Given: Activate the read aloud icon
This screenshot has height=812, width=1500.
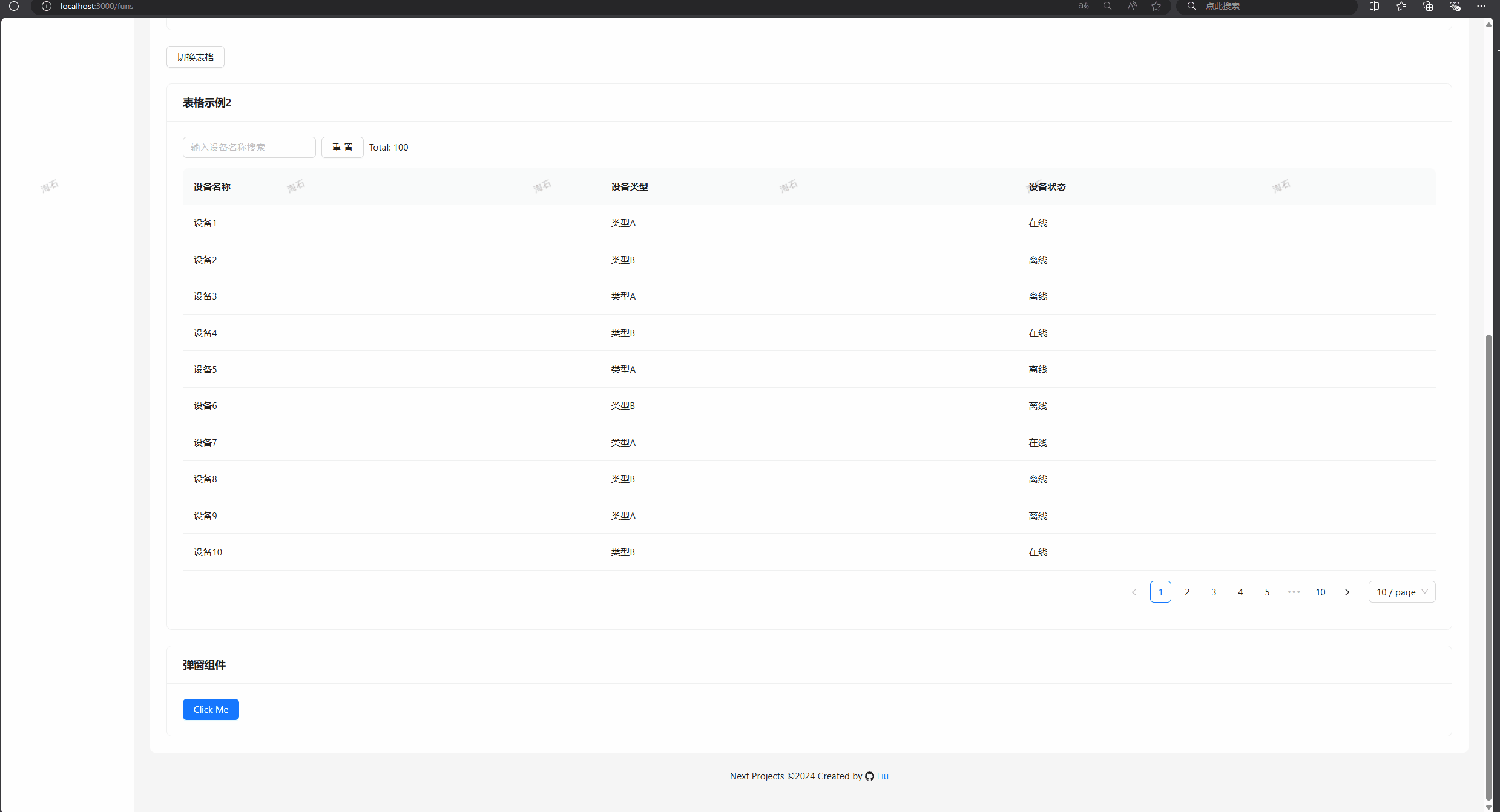Looking at the screenshot, I should click(1131, 6).
